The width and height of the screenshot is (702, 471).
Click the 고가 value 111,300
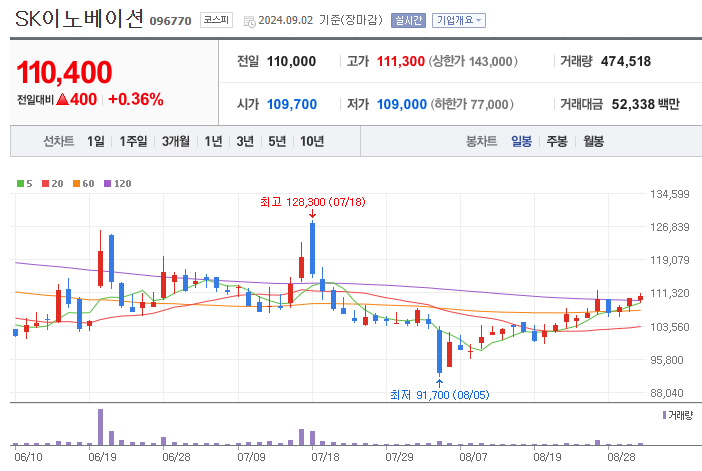(x=401, y=61)
